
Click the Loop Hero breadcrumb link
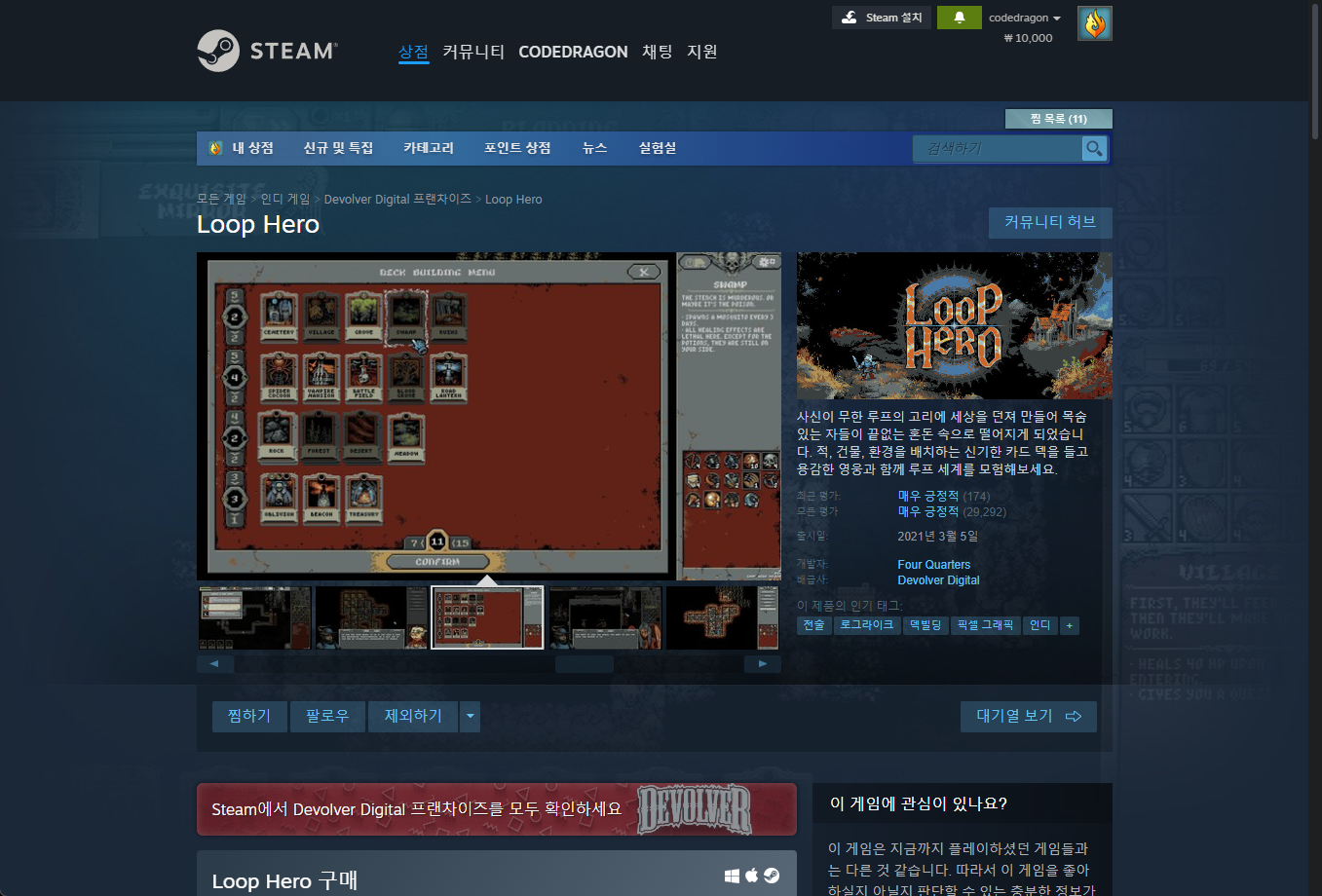coord(513,199)
